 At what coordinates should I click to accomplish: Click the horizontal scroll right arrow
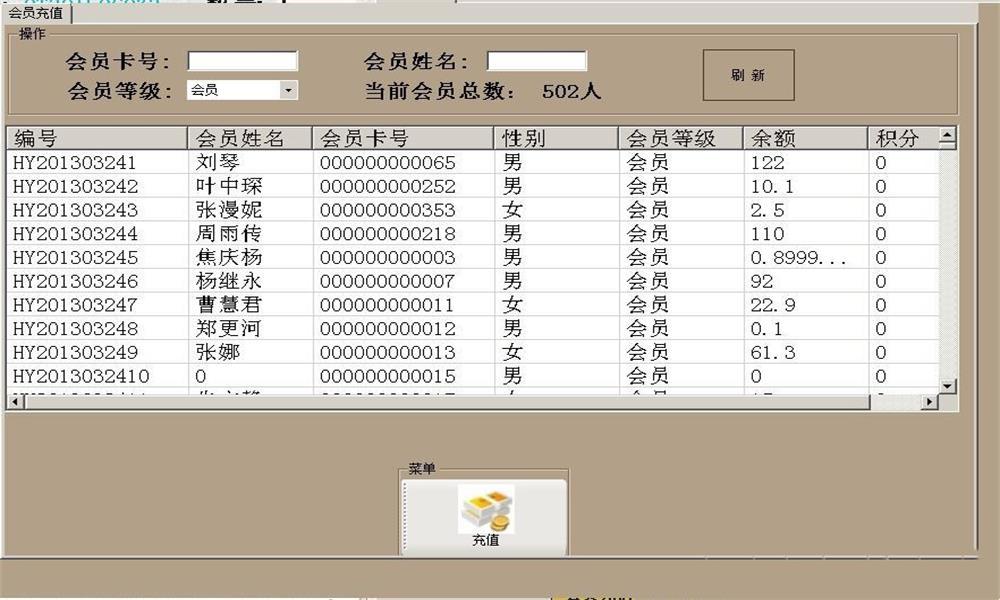930,402
